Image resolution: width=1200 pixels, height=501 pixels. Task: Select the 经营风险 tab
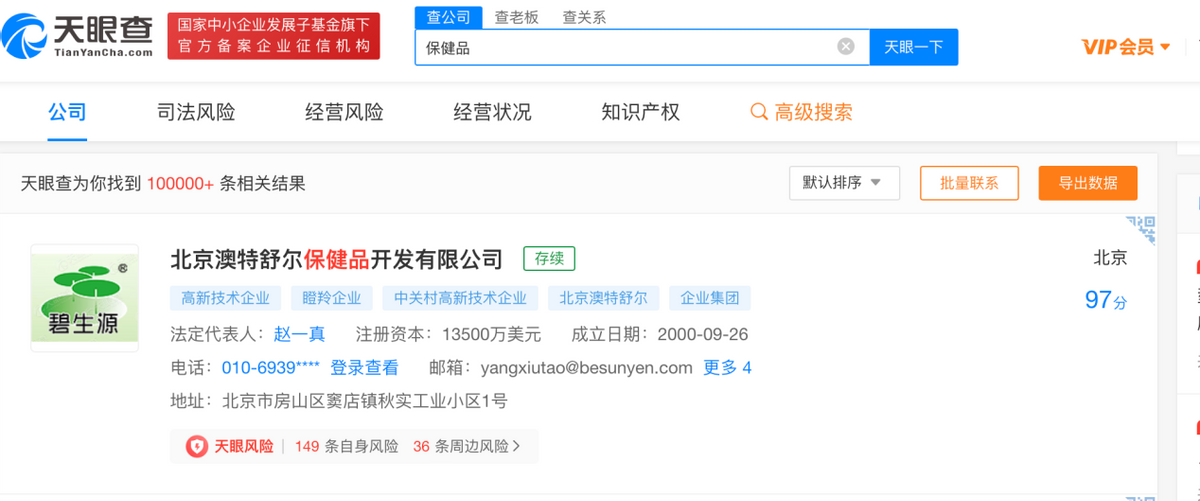tap(344, 112)
